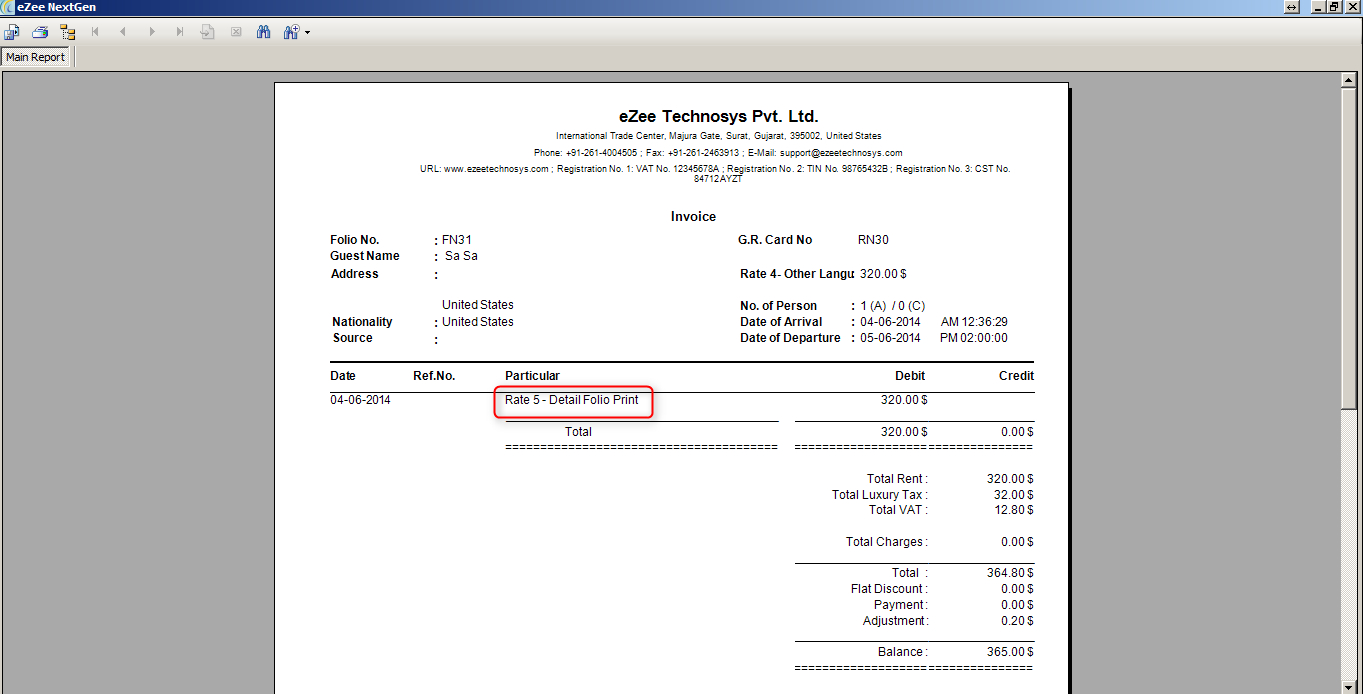The height and width of the screenshot is (694, 1363).
Task: Click arrival date 04-06-2014 in header
Action: point(890,322)
